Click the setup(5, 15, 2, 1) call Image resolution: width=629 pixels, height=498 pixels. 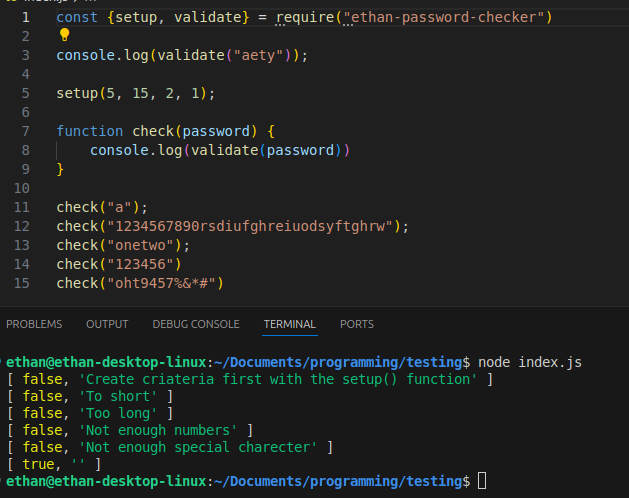[135, 93]
